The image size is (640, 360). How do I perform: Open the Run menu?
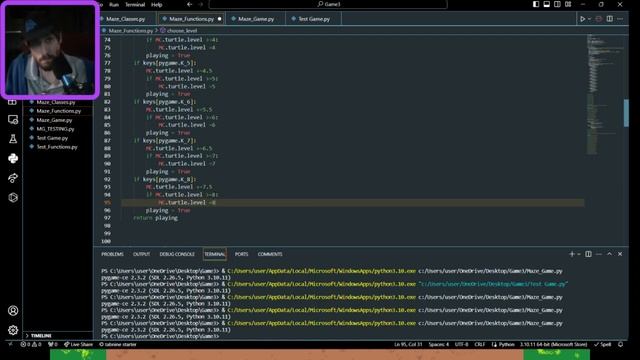114,4
